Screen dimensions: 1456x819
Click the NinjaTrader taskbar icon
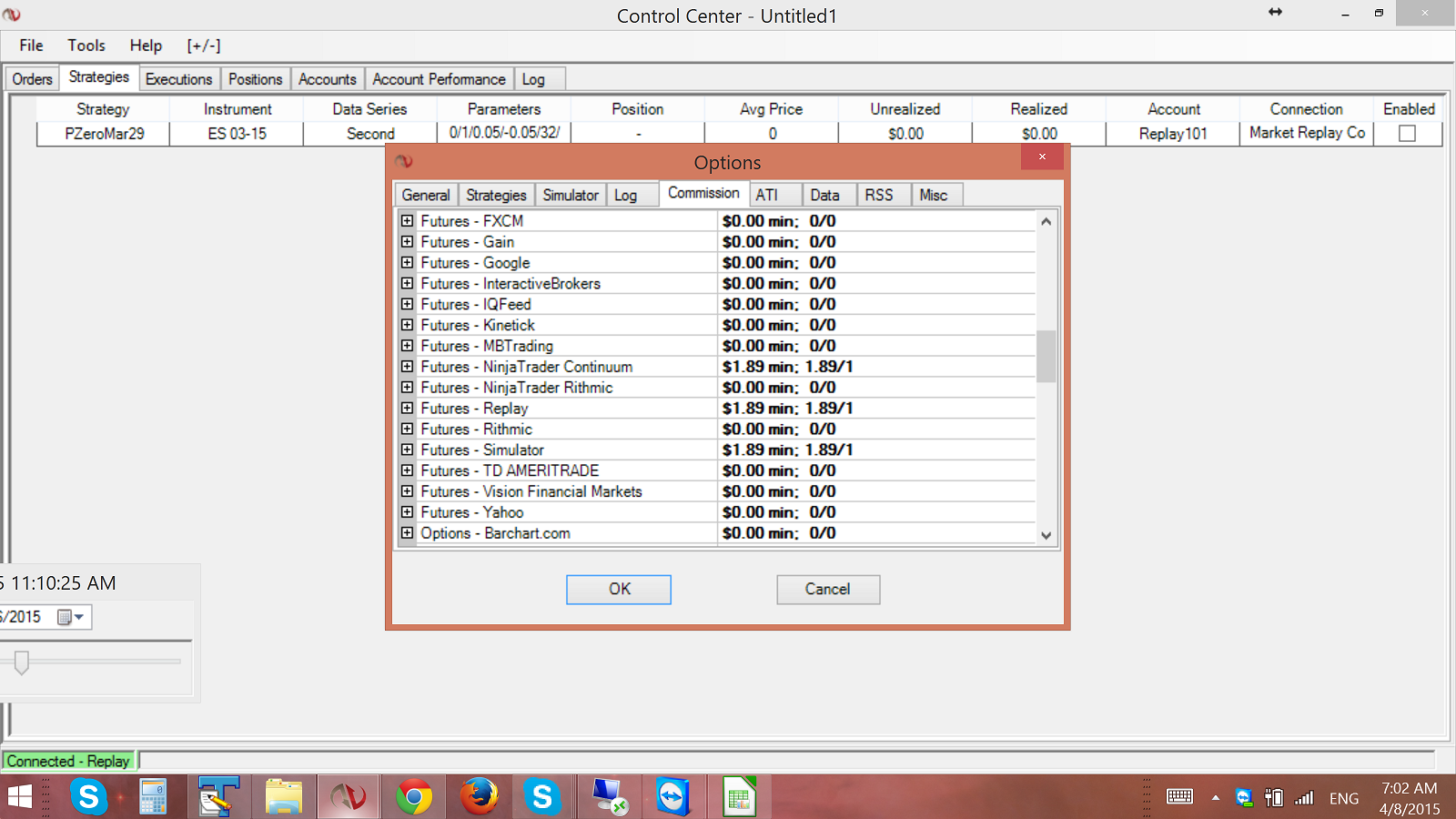click(x=348, y=797)
